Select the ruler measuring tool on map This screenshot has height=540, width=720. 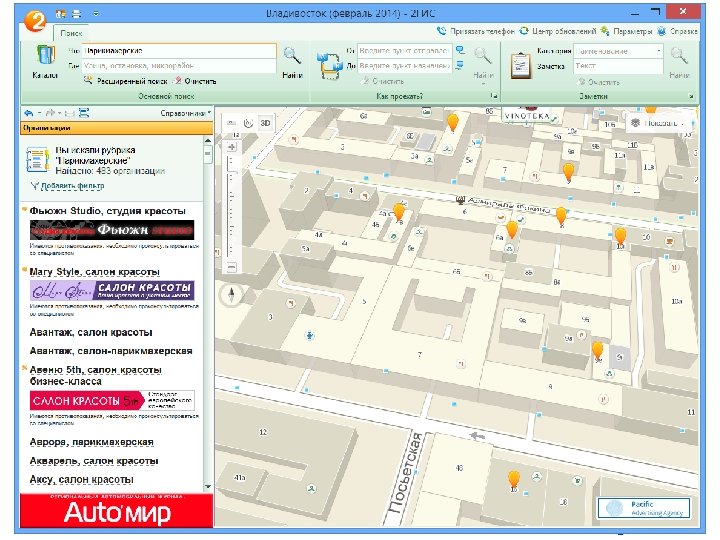[x=231, y=123]
